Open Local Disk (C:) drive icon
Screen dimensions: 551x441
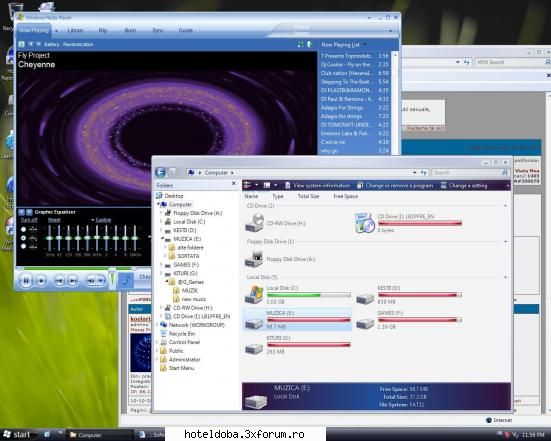254,294
